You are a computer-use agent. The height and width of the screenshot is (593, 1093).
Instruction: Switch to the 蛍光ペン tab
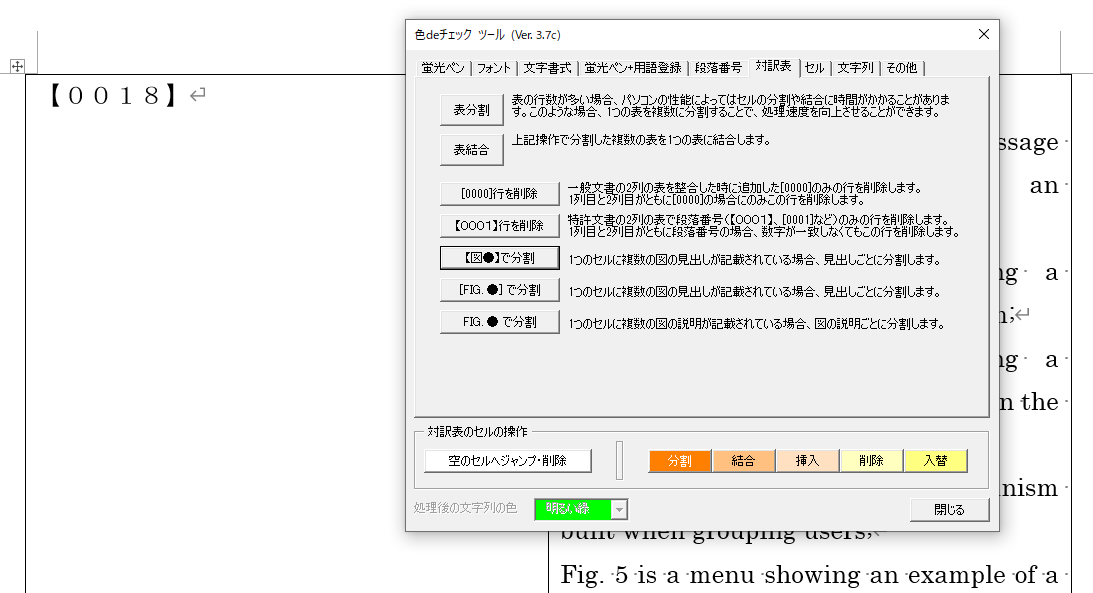pyautogui.click(x=443, y=68)
